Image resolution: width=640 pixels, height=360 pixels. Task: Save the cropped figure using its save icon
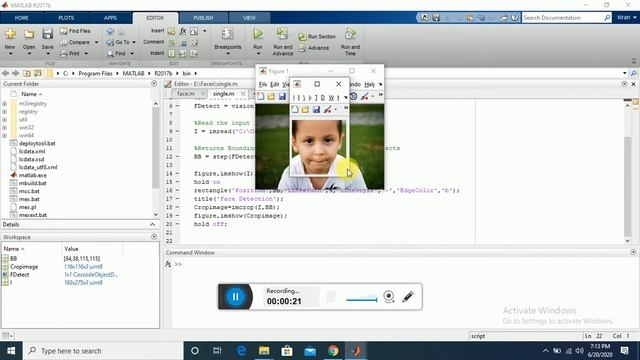(316, 109)
